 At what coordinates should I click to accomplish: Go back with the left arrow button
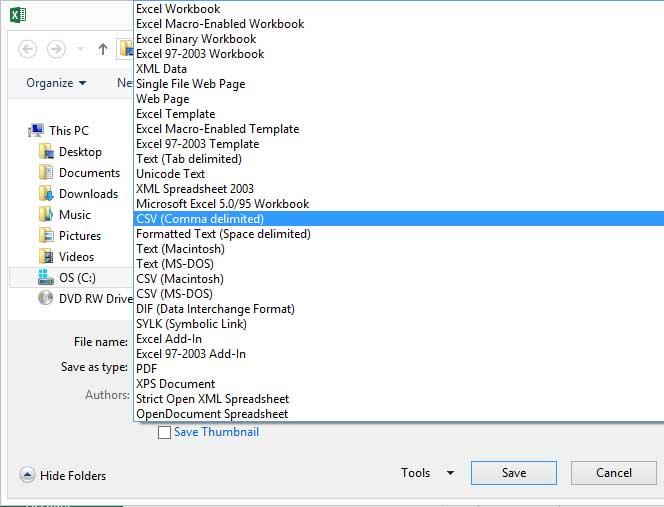pyautogui.click(x=28, y=50)
